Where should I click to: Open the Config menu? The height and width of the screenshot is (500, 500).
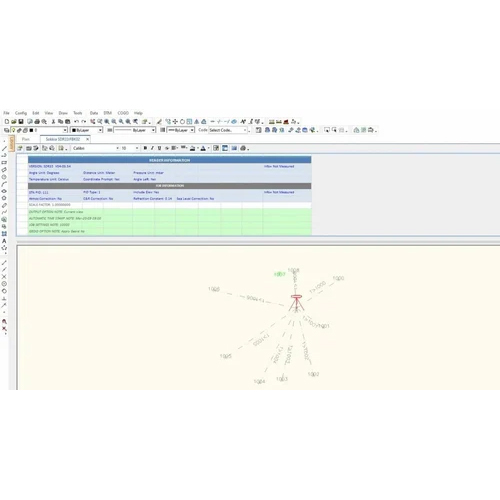tap(21, 113)
